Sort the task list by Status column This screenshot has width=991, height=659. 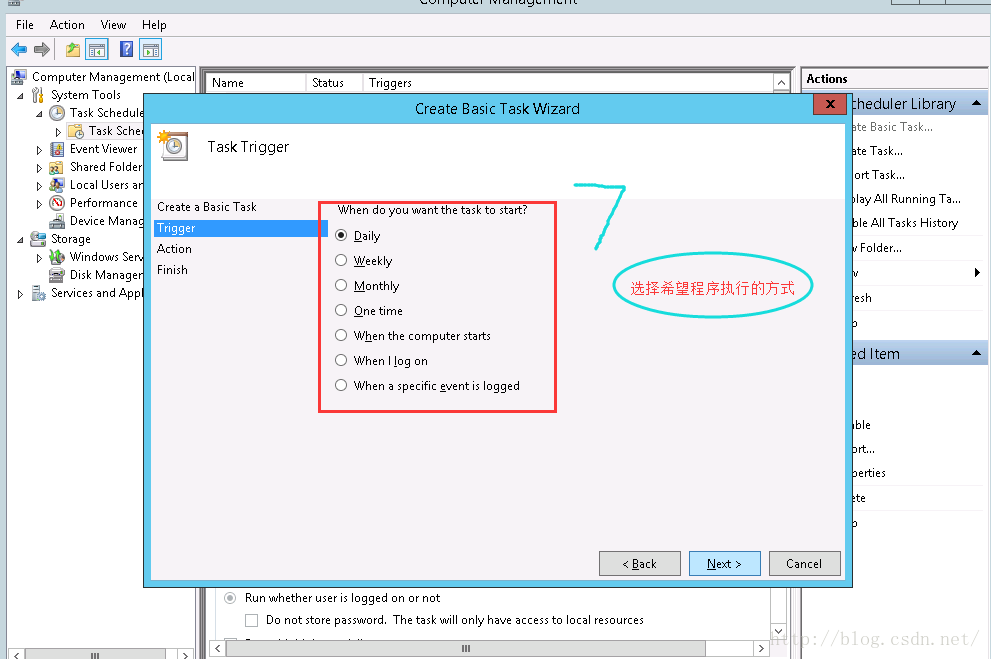click(x=334, y=83)
